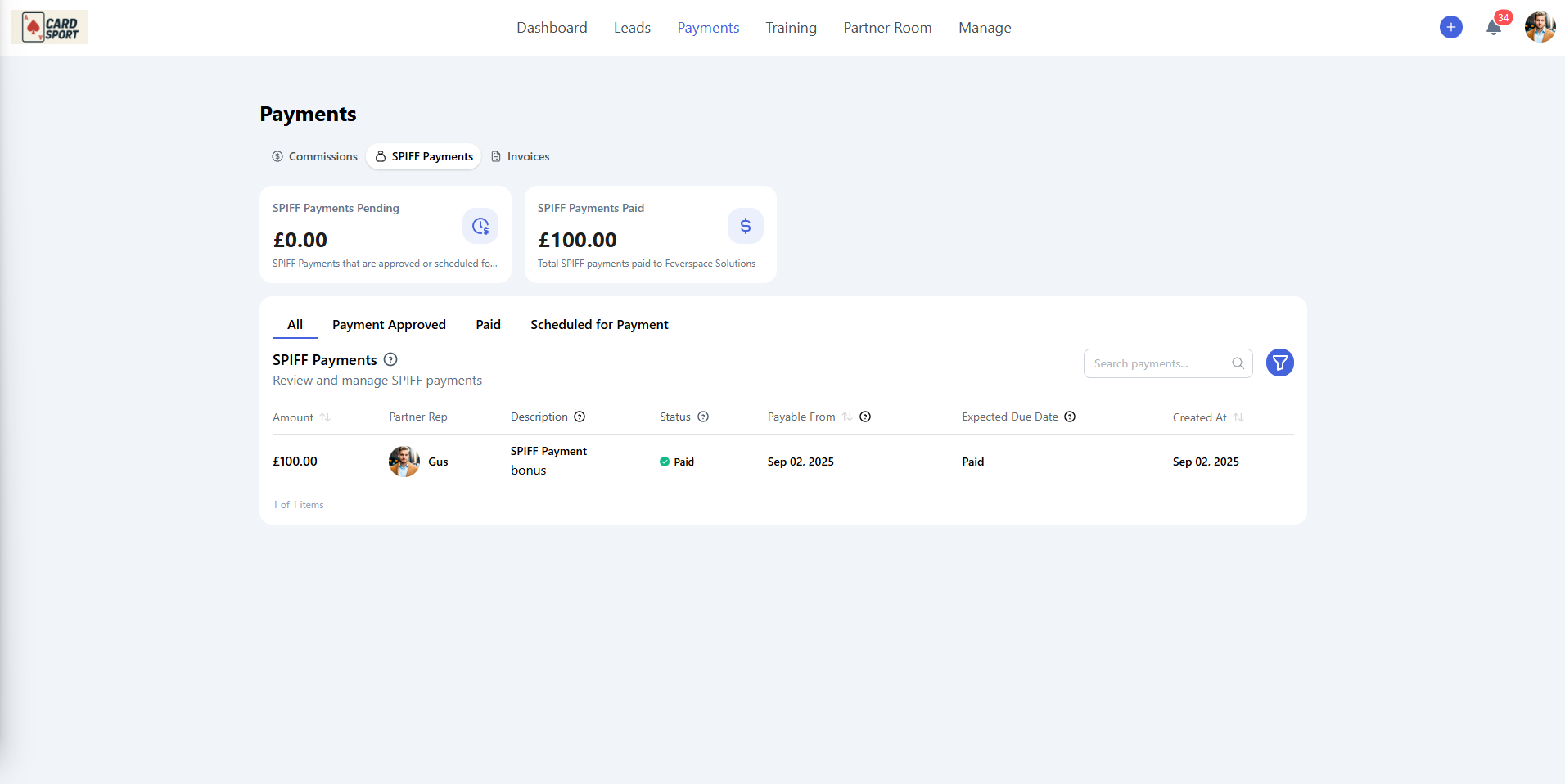1565x784 pixels.
Task: Open the Dashboard navigation link
Action: pyautogui.click(x=552, y=28)
